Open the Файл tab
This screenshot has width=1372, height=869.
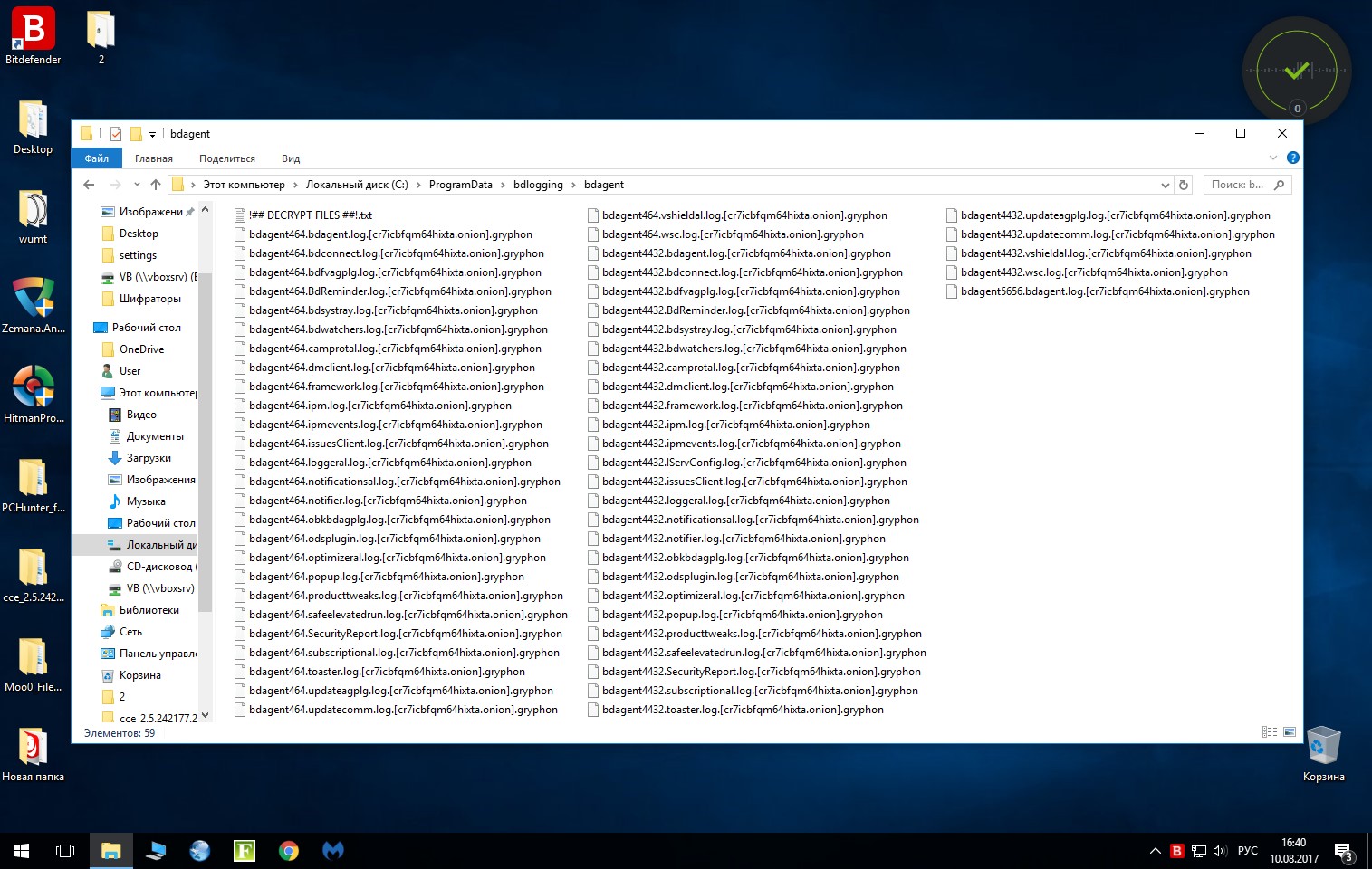coord(96,158)
